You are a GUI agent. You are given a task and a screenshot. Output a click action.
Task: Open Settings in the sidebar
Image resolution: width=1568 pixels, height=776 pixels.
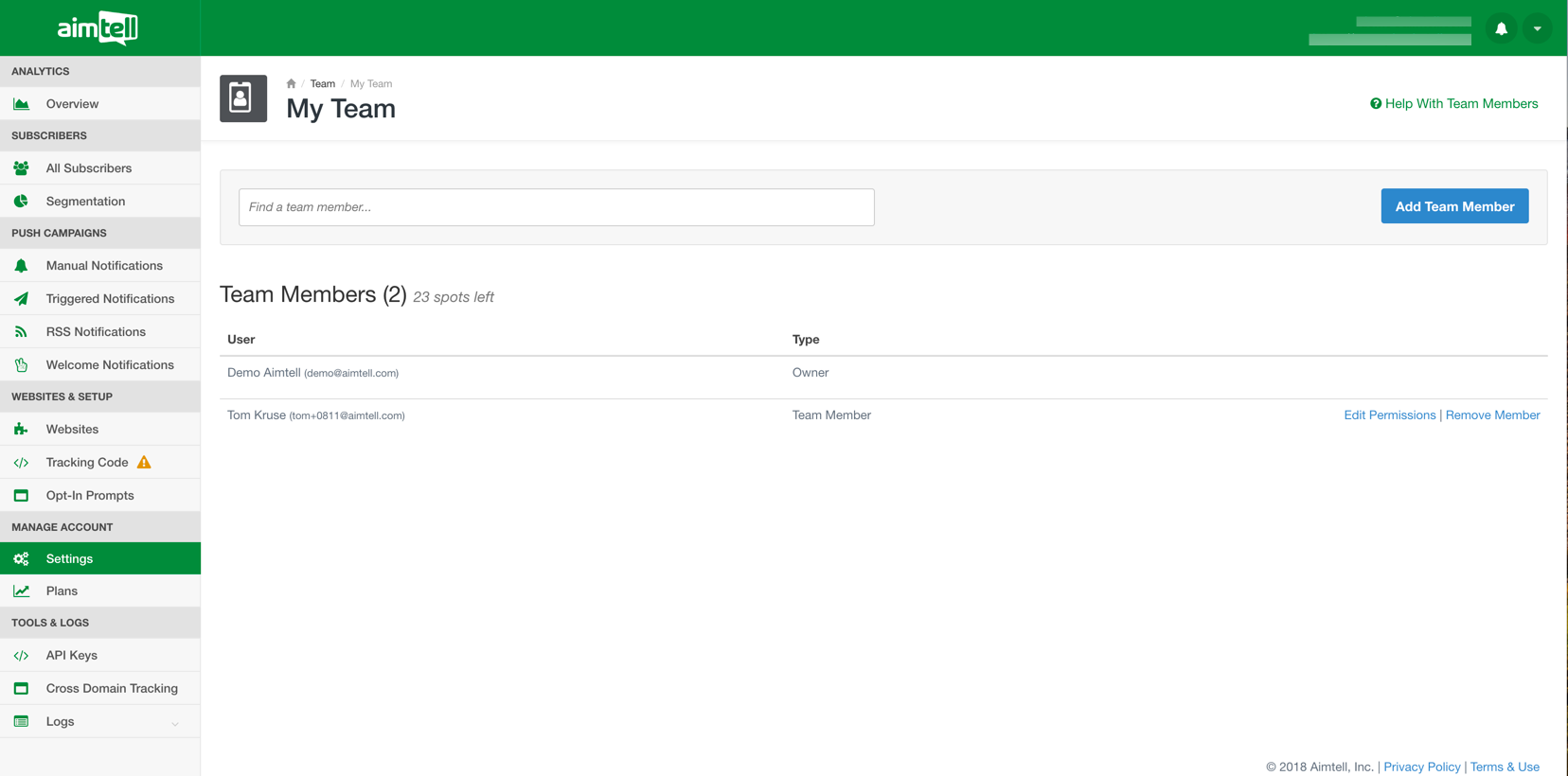[69, 559]
